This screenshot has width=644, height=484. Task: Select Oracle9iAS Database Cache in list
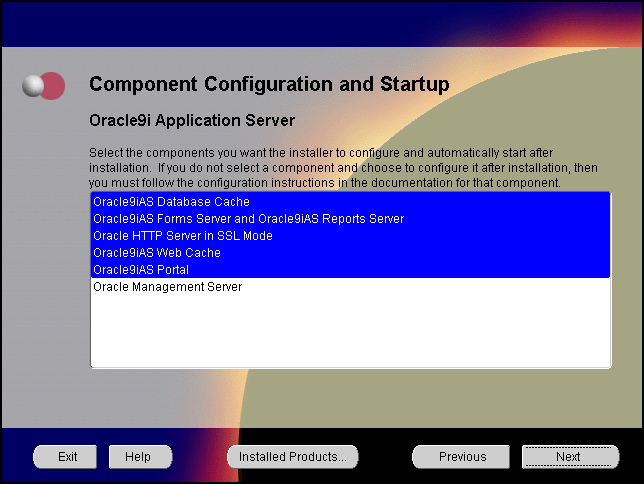click(x=350, y=202)
